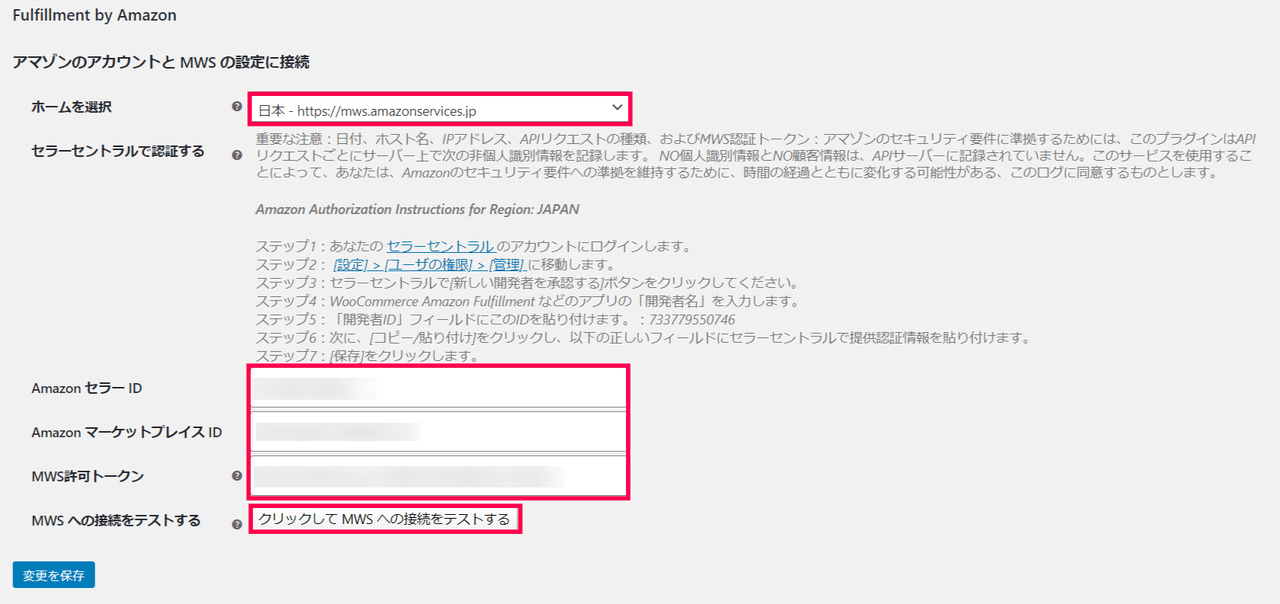
Task: Save settings with the 変更を保存 button
Action: 54,575
